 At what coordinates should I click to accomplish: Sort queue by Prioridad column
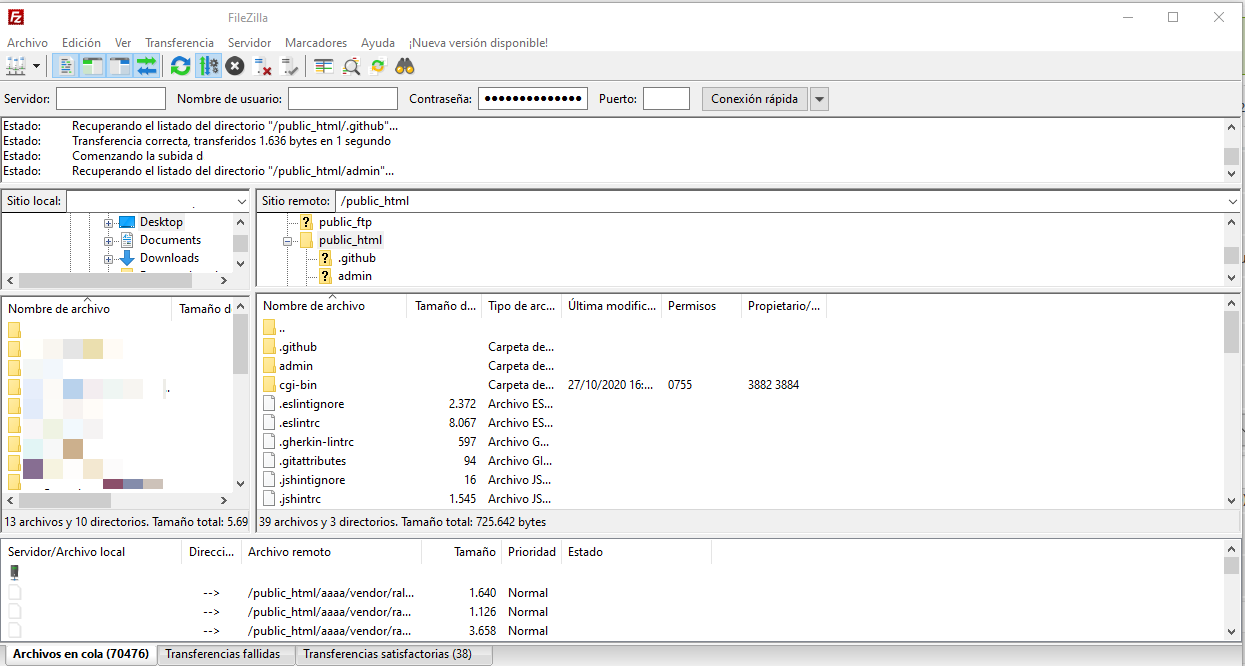pyautogui.click(x=531, y=552)
